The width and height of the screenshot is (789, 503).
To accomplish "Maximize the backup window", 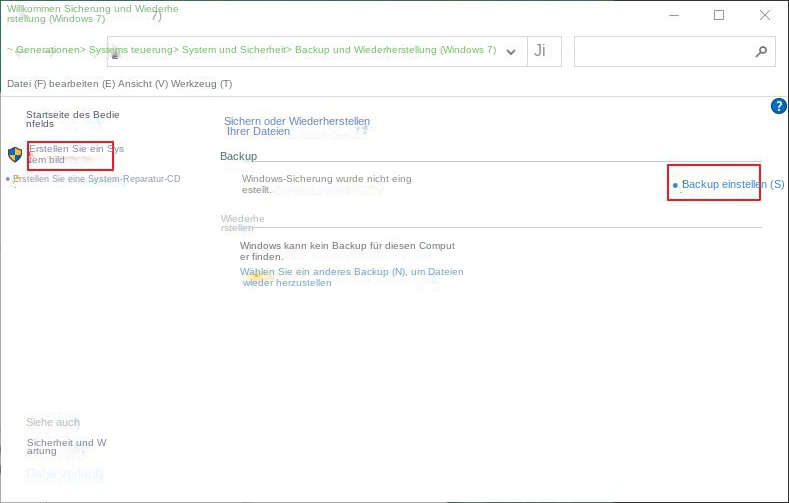I will [718, 15].
